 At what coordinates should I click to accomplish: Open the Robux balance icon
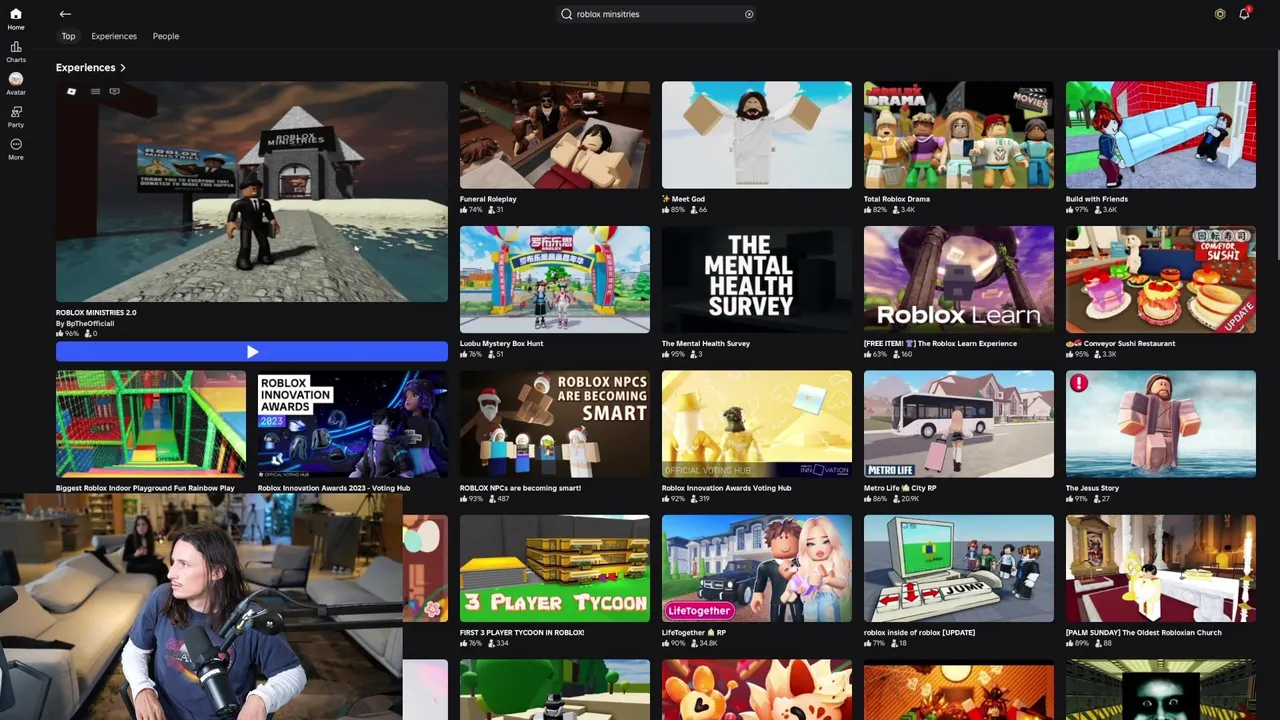click(x=1220, y=14)
